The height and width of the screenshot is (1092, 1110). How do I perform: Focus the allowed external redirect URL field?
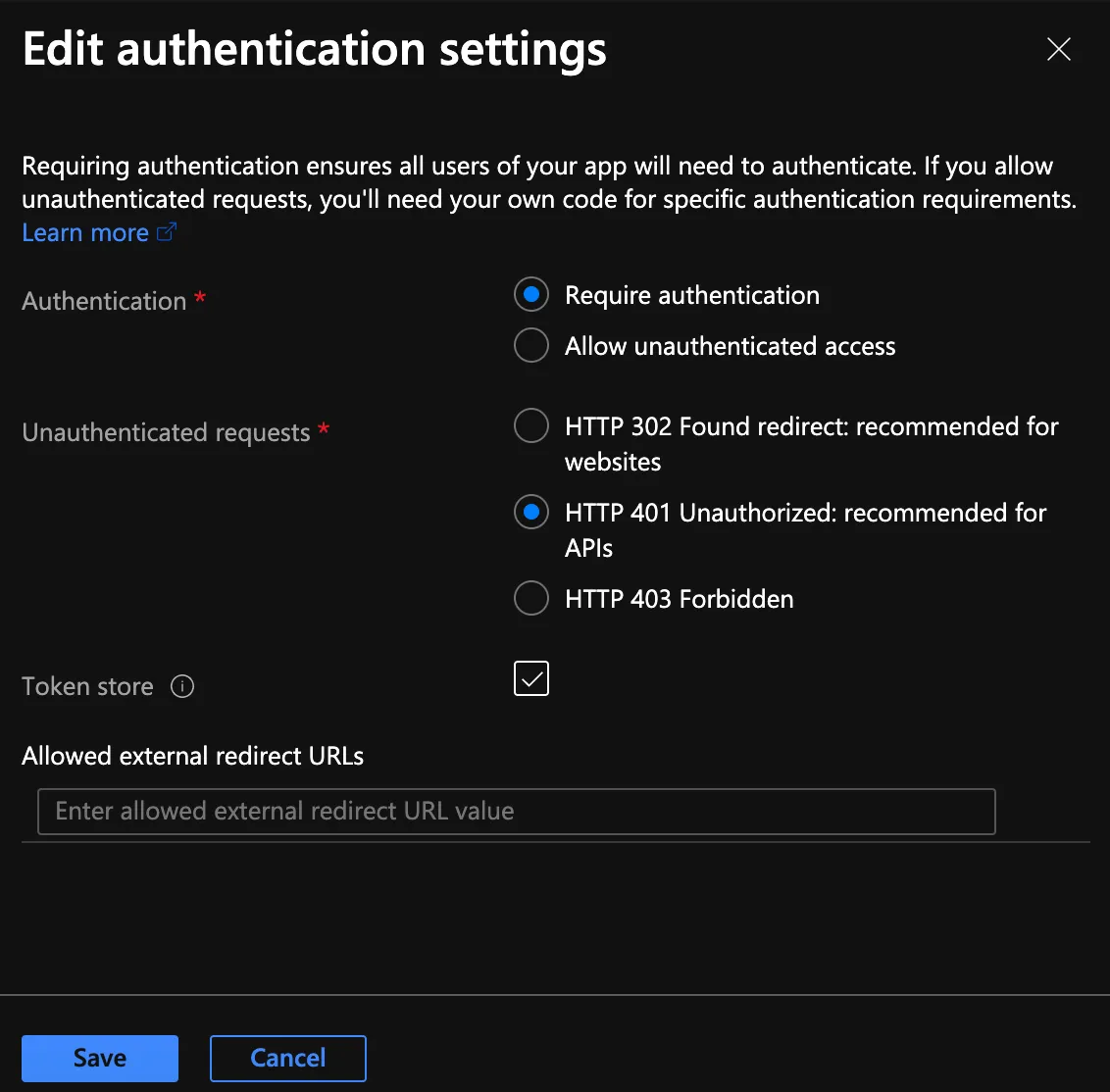(x=516, y=812)
